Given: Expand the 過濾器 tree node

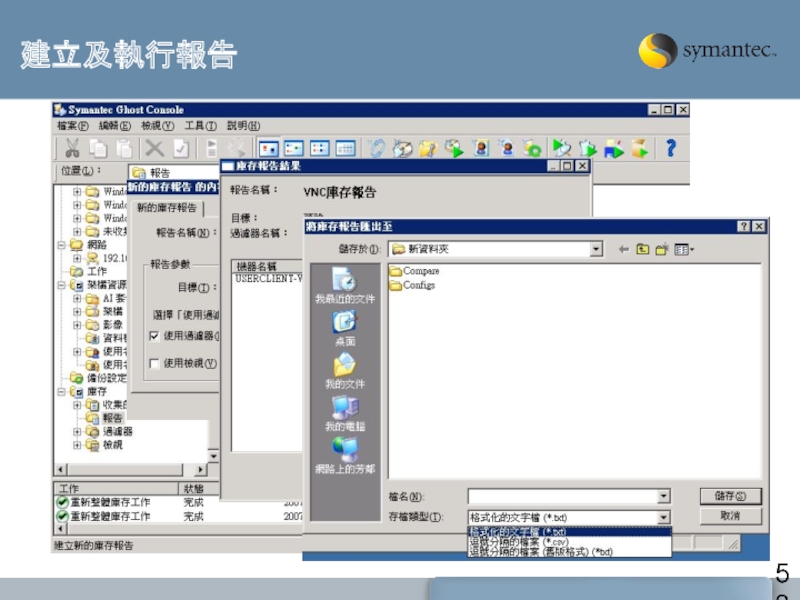Looking at the screenshot, I should [x=77, y=432].
